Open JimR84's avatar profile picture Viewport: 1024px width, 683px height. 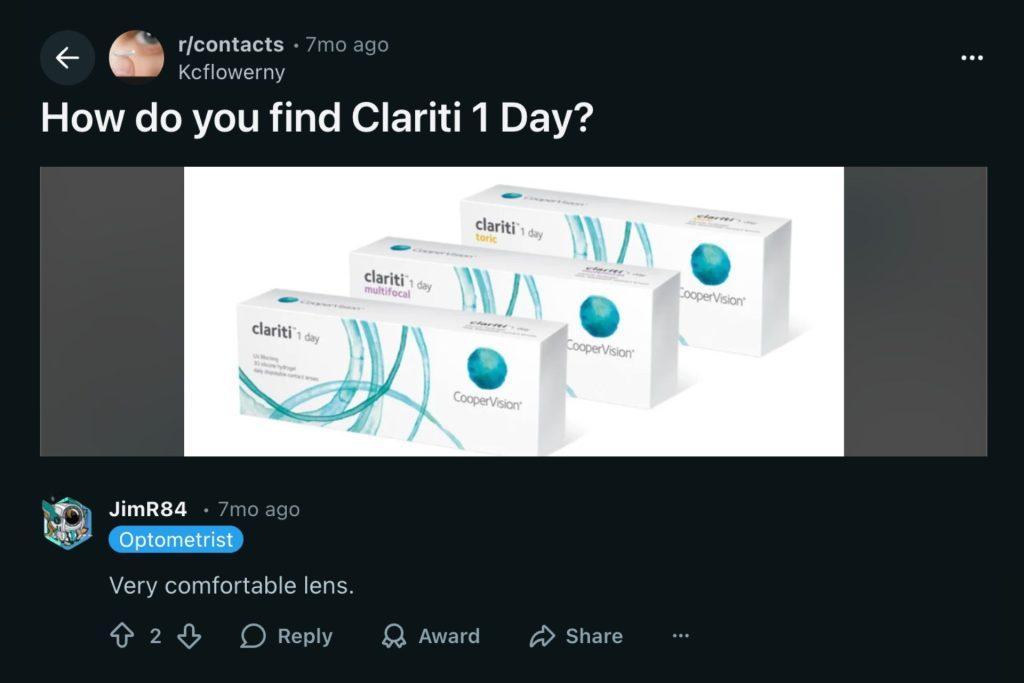coord(68,523)
